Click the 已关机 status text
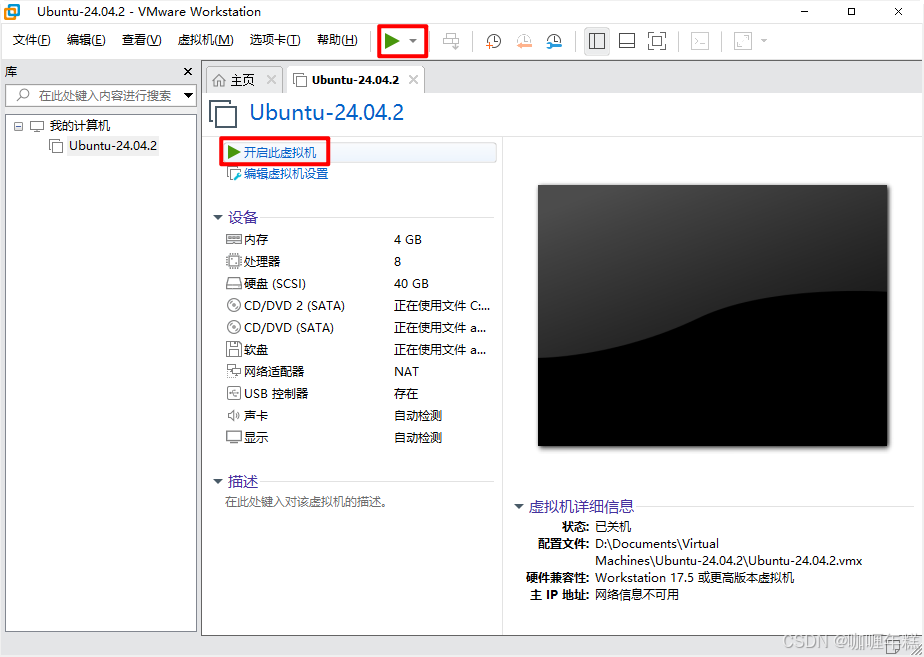The height and width of the screenshot is (657, 924). 613,527
